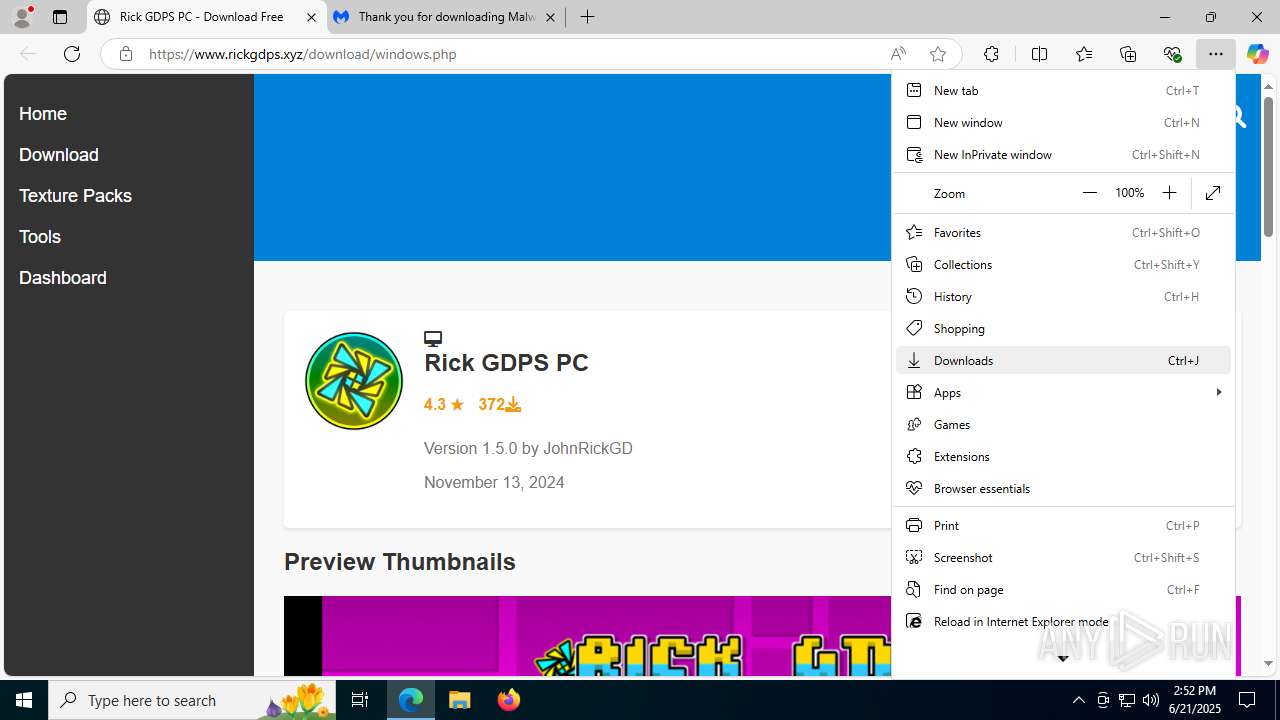The width and height of the screenshot is (1280, 720).
Task: Click the Rick GDPS app logo
Action: click(354, 381)
